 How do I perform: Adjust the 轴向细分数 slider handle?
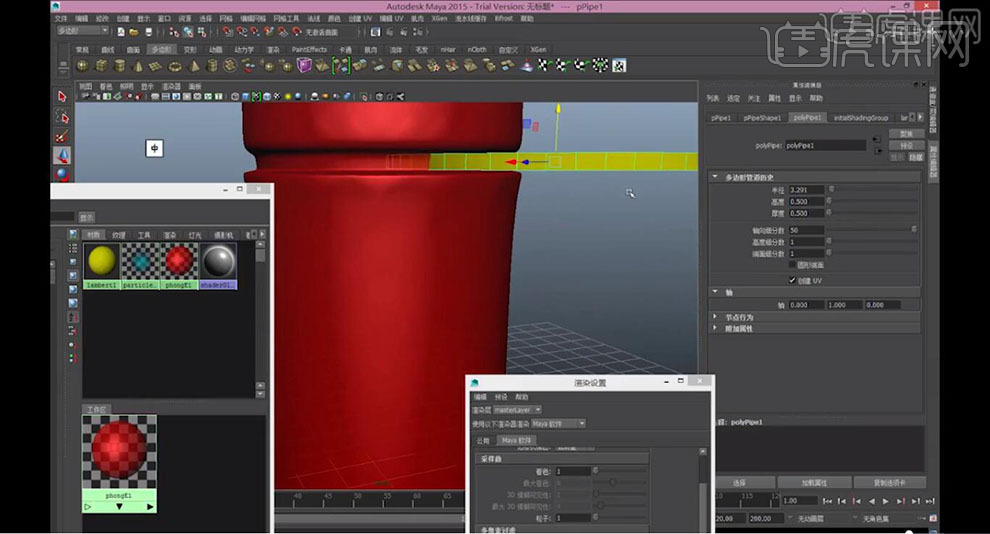point(914,230)
